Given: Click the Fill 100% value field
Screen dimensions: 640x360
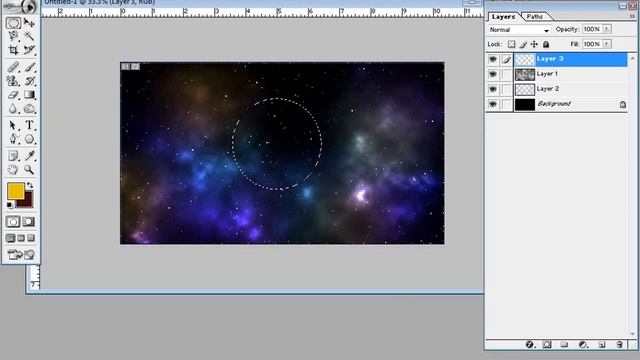Looking at the screenshot, I should 592,44.
